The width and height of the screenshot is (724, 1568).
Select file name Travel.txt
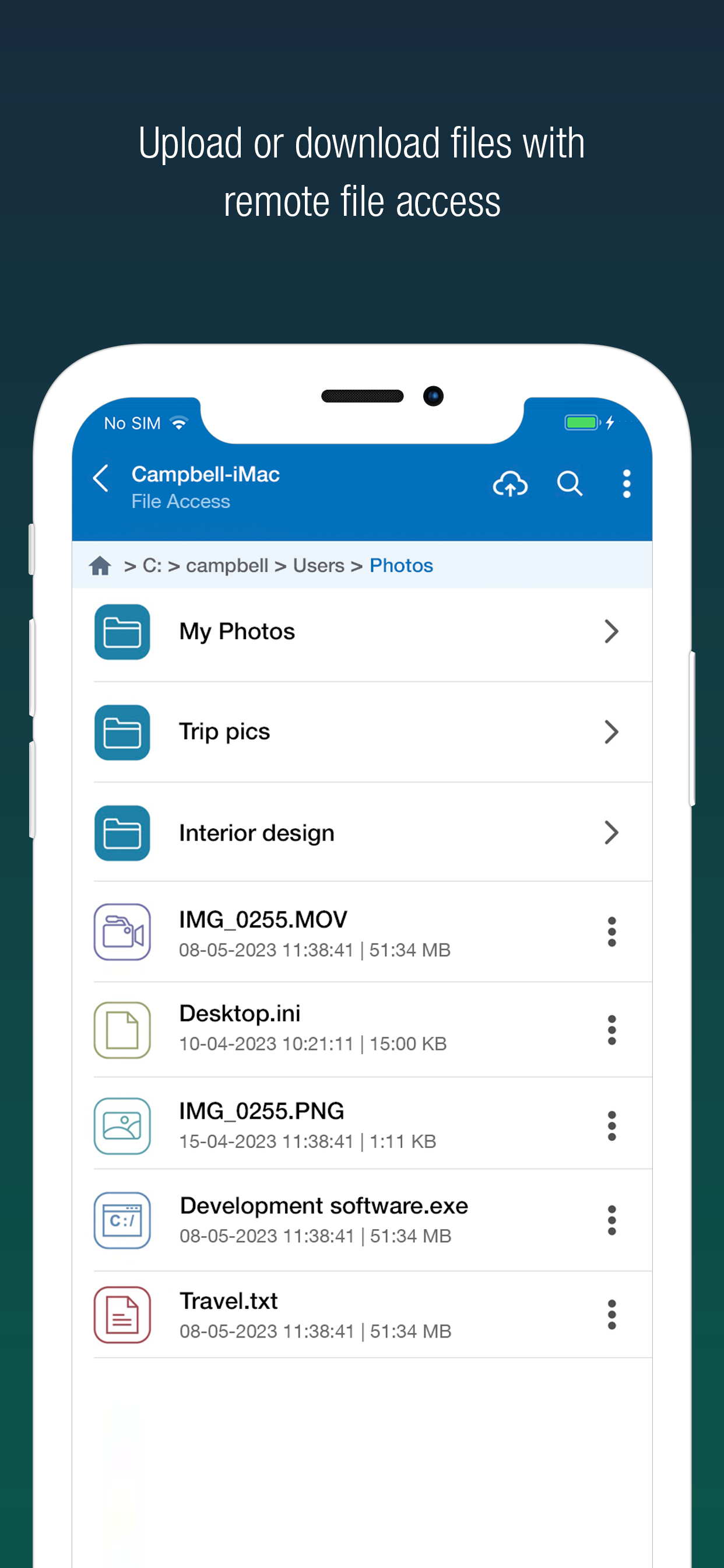tap(229, 1301)
